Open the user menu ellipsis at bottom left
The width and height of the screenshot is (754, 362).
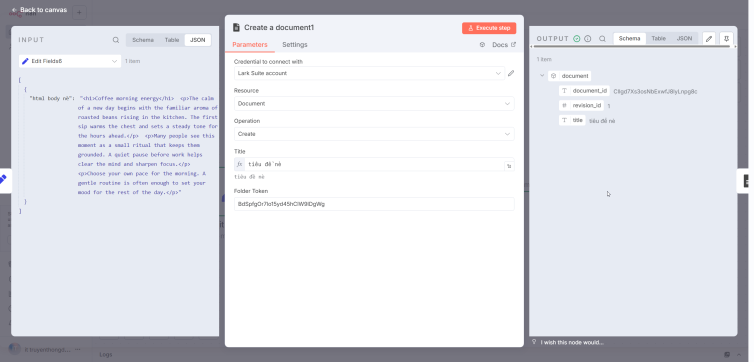(78, 350)
